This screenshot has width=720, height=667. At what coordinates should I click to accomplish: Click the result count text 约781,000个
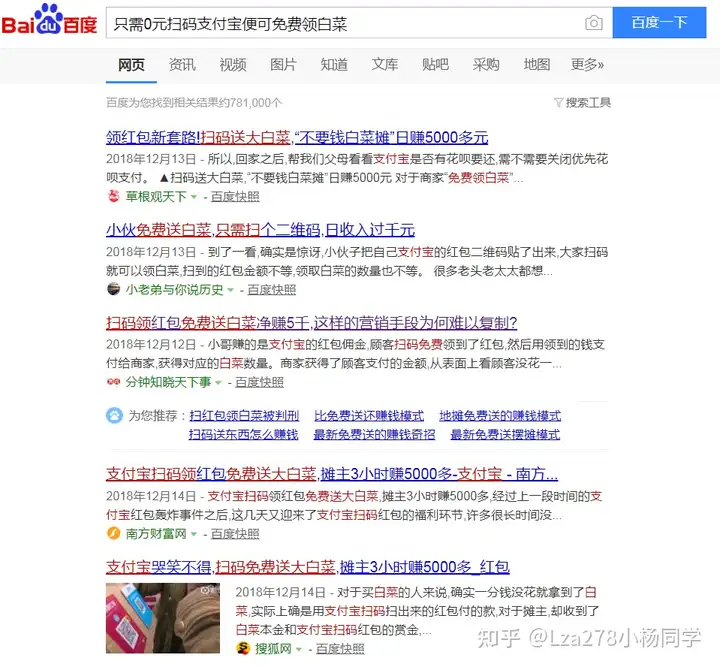(x=250, y=102)
